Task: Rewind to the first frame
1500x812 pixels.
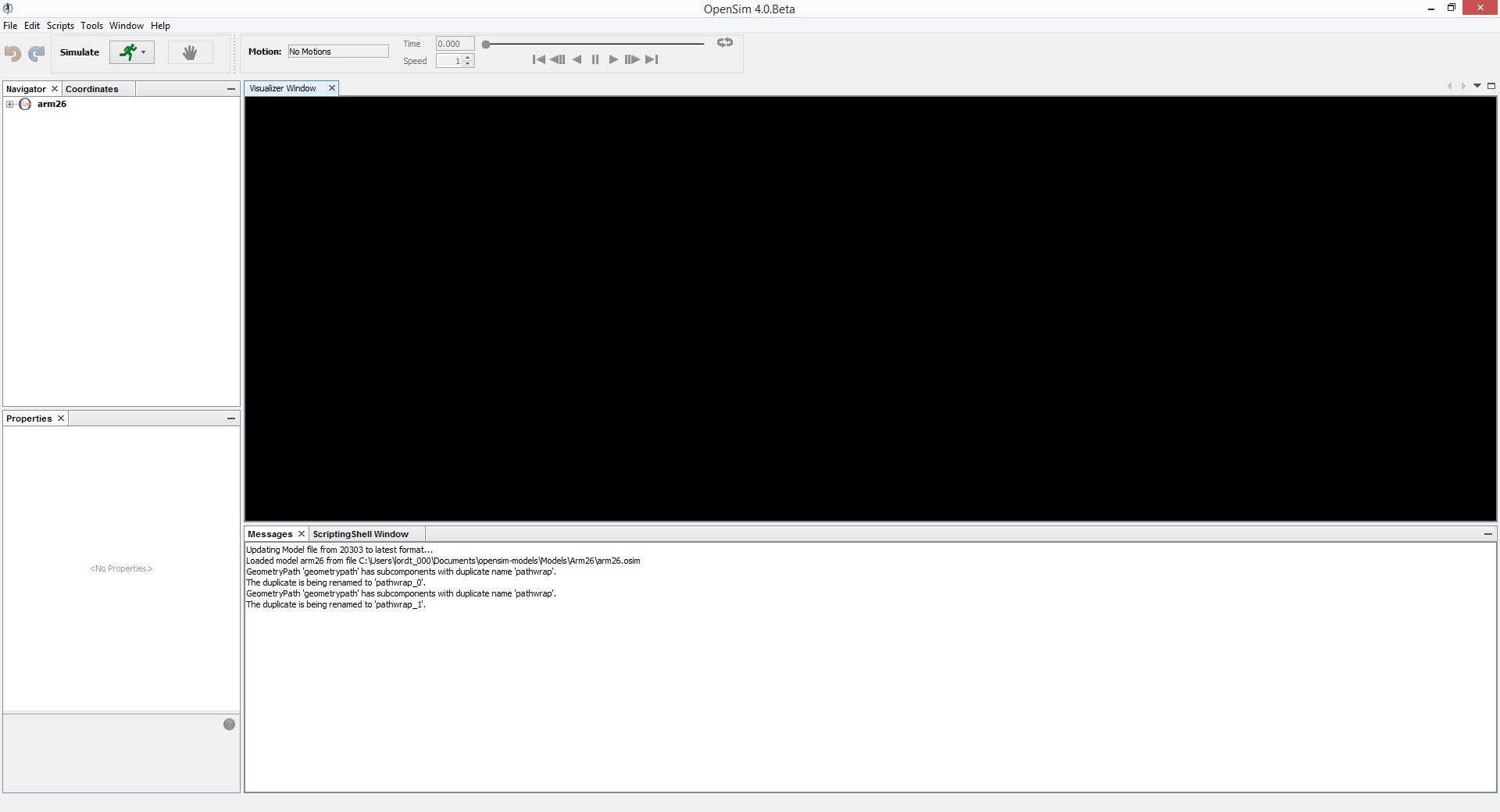Action: (x=538, y=59)
